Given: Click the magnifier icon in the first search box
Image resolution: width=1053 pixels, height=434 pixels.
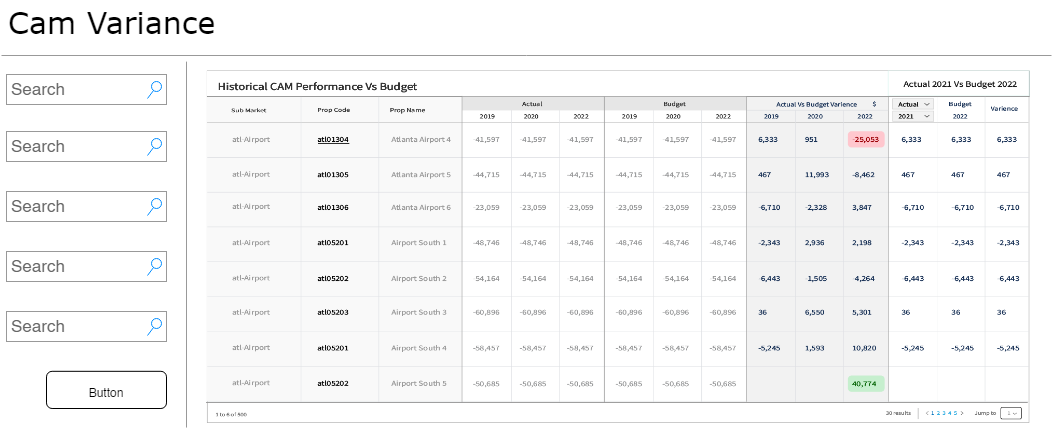Looking at the screenshot, I should click(155, 89).
